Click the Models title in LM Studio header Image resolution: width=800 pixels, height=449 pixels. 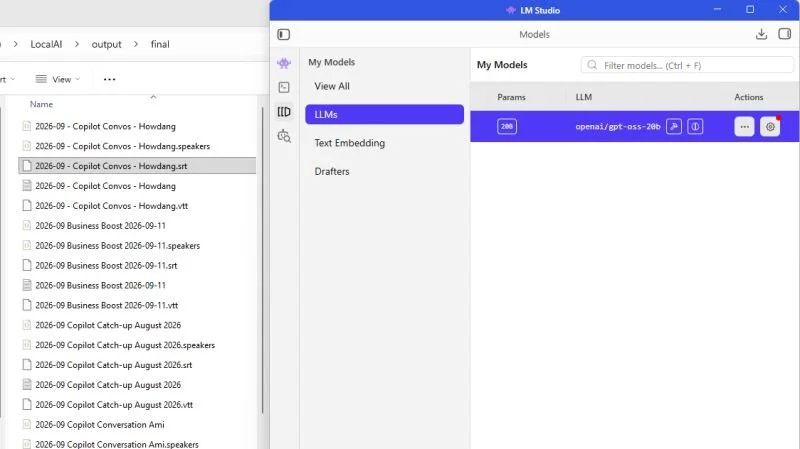(534, 34)
